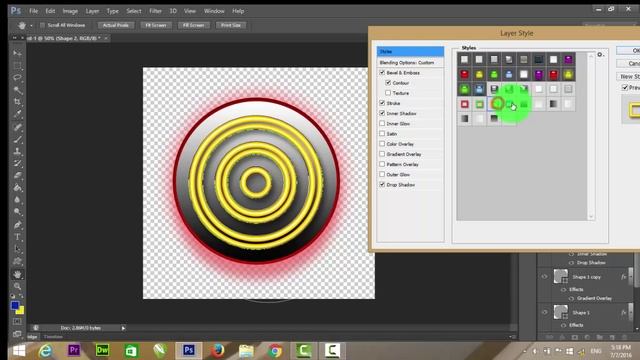Screen dimensions: 640x360
Task: Enable Gradient Overlay checkbox
Action: pyautogui.click(x=382, y=154)
